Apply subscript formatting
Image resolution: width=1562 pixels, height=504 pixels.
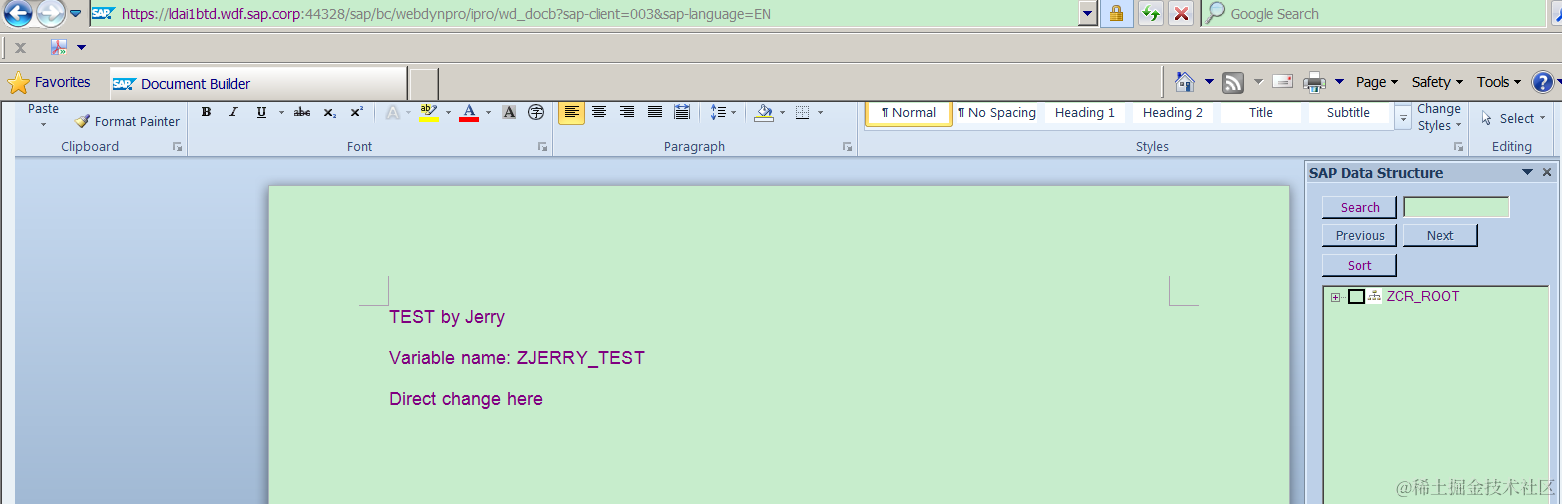coord(329,112)
